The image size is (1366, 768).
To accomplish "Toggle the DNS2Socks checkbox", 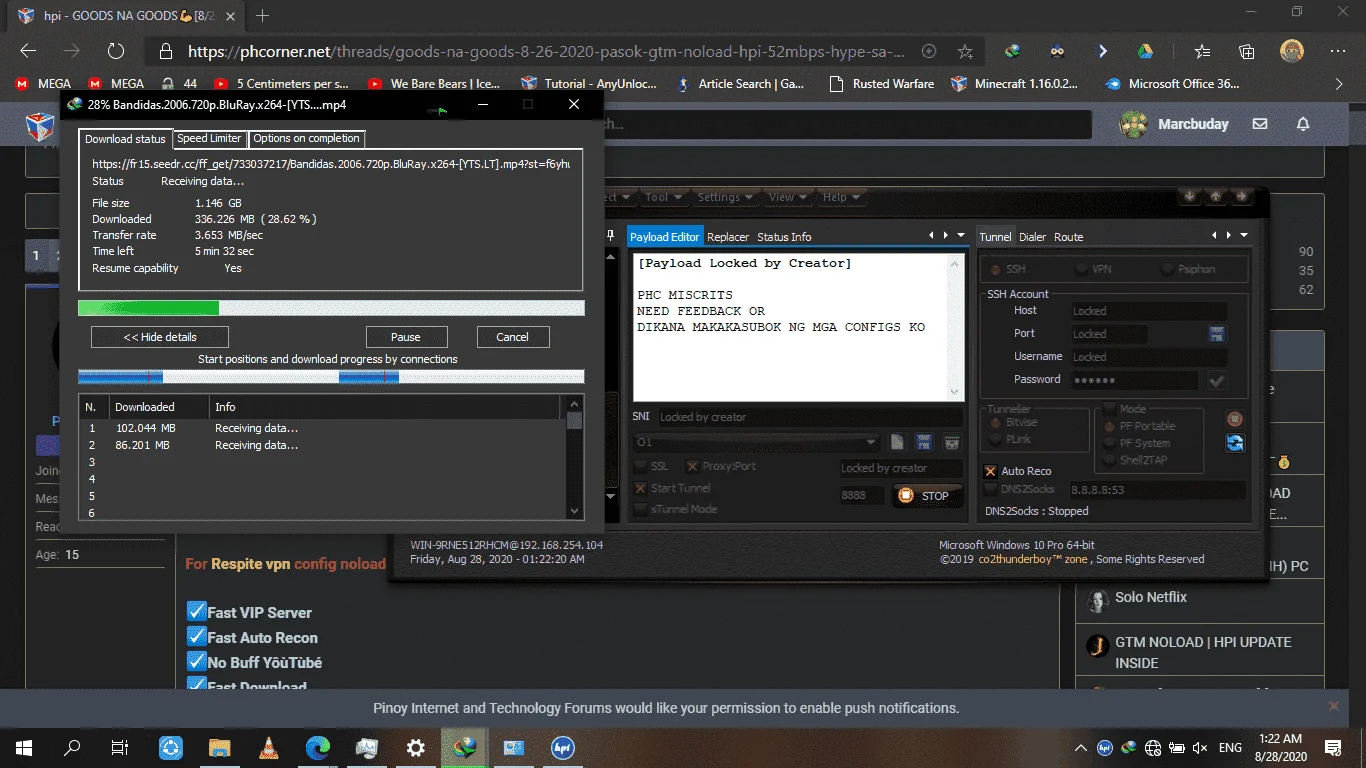I will [991, 489].
